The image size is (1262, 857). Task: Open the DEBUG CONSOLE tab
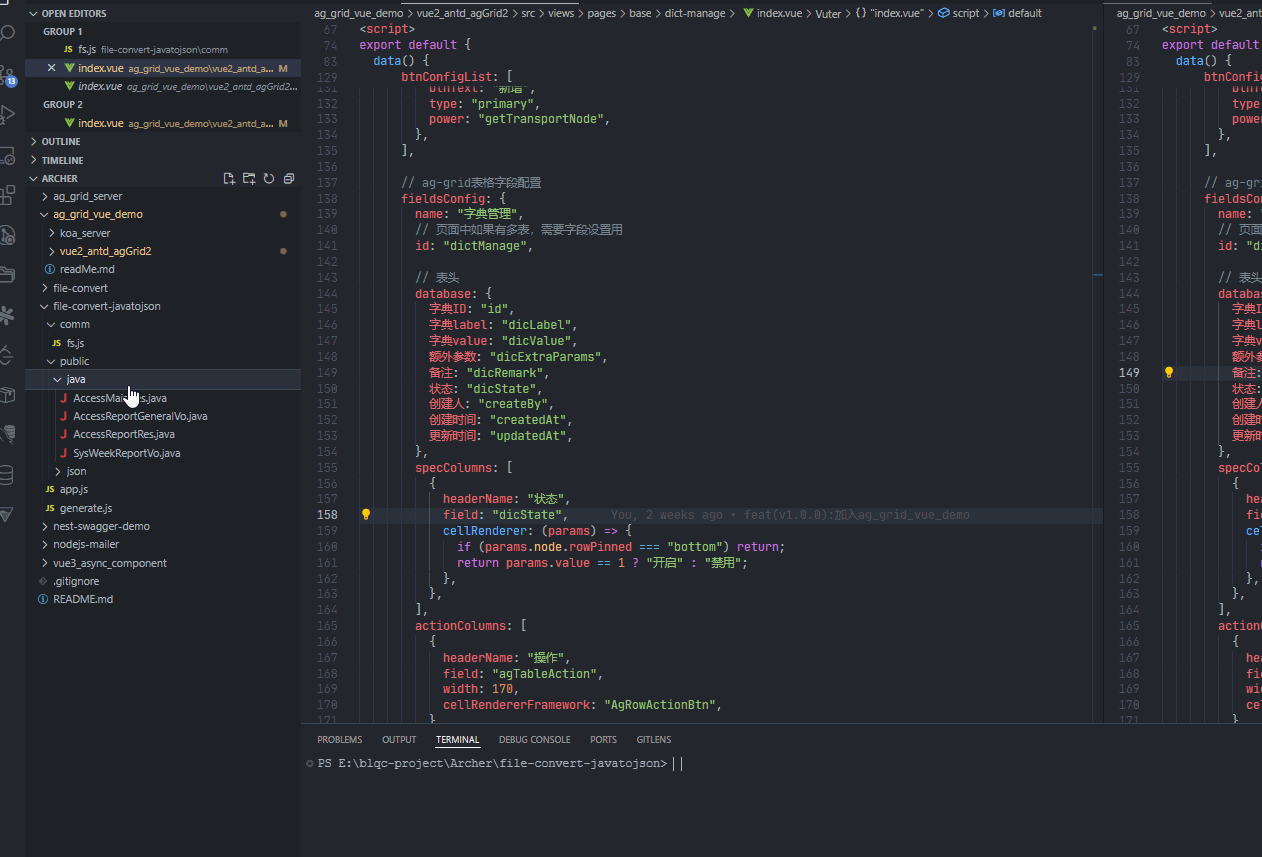(x=534, y=740)
